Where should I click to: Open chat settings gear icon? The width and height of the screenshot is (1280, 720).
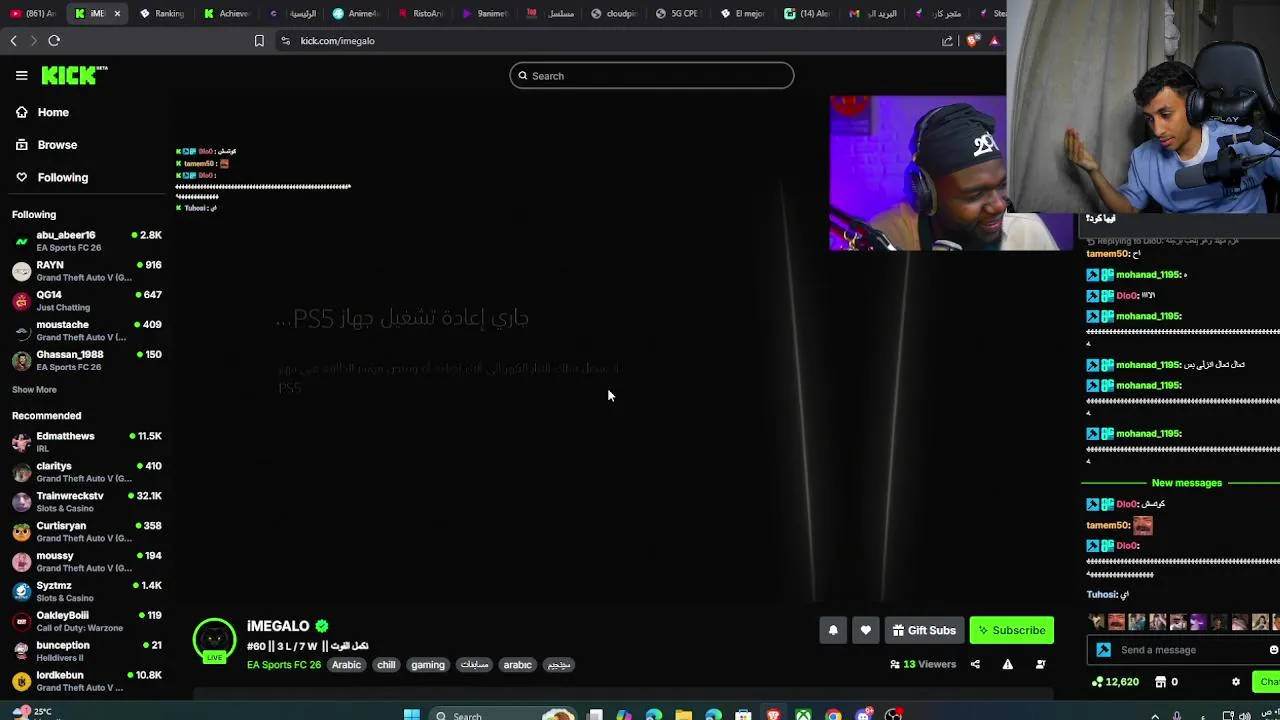1236,682
